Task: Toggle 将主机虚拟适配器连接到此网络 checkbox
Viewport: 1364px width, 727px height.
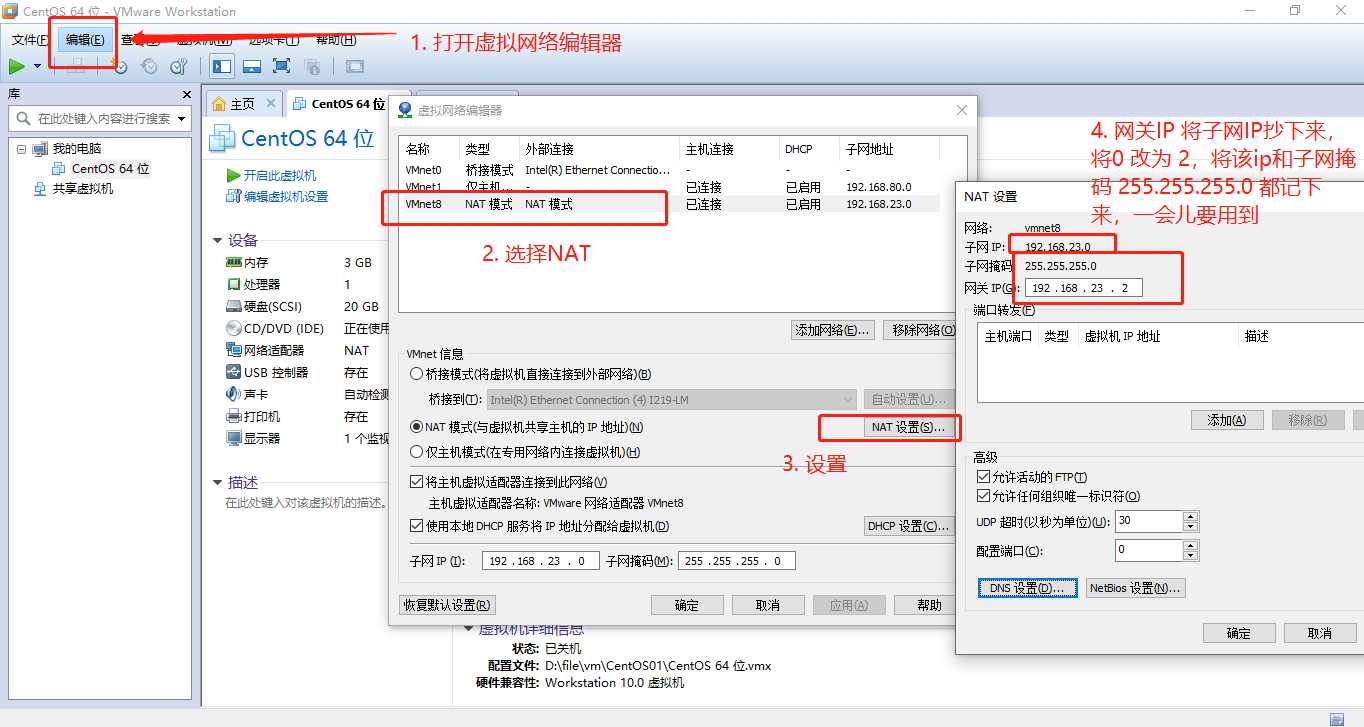Action: [x=417, y=482]
